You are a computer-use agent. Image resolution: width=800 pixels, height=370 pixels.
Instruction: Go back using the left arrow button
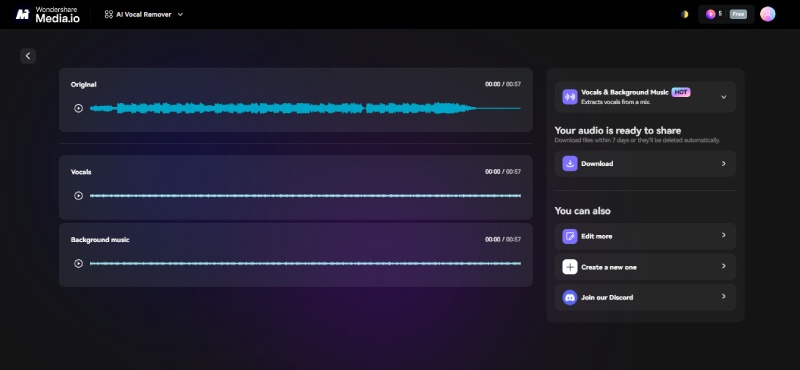(28, 56)
